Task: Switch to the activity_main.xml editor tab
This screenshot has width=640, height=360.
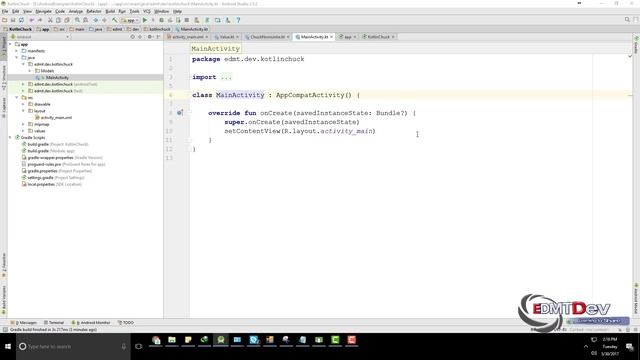Action: click(x=188, y=37)
